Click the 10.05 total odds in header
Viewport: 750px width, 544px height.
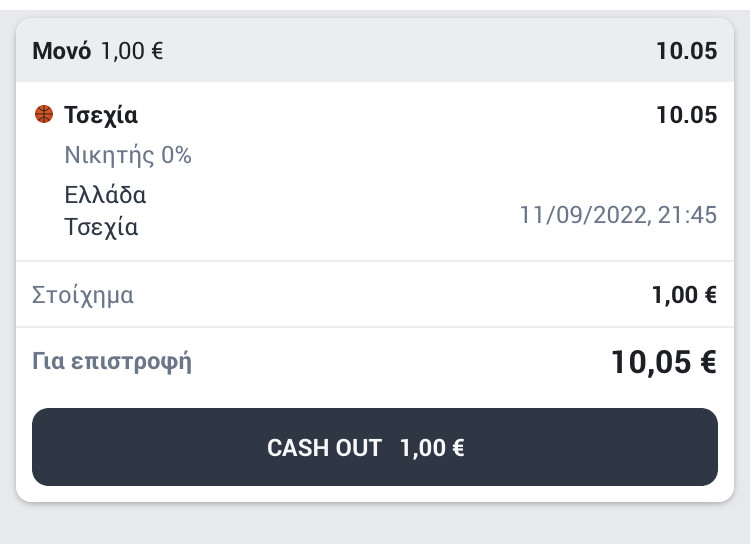686,51
